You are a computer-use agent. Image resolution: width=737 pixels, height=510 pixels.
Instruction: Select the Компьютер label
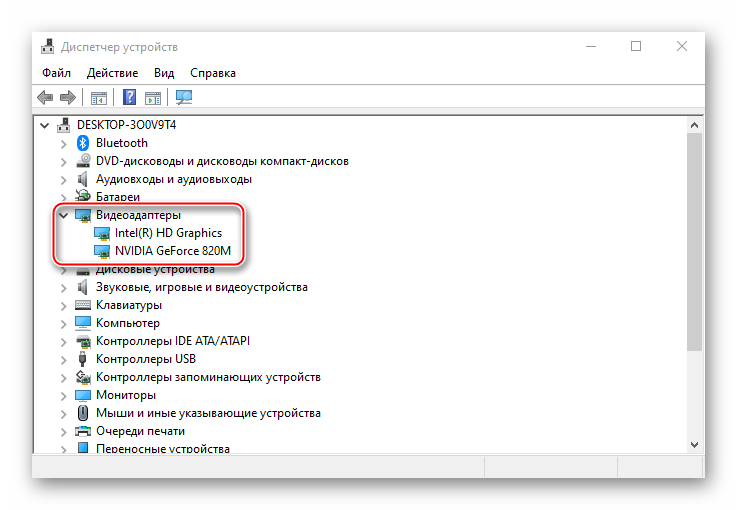128,323
